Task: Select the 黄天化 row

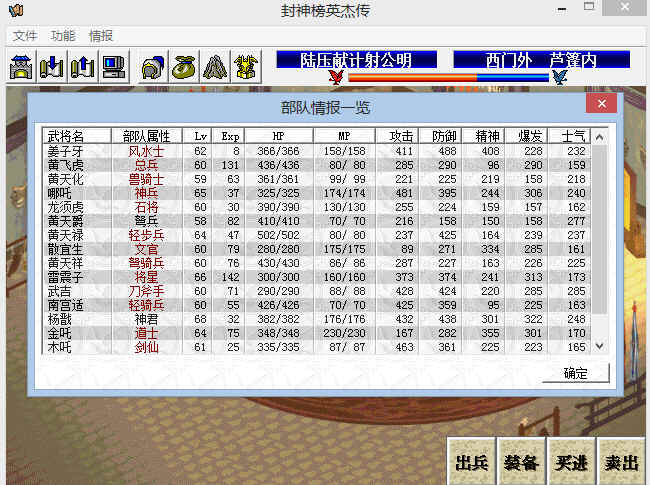Action: point(317,179)
